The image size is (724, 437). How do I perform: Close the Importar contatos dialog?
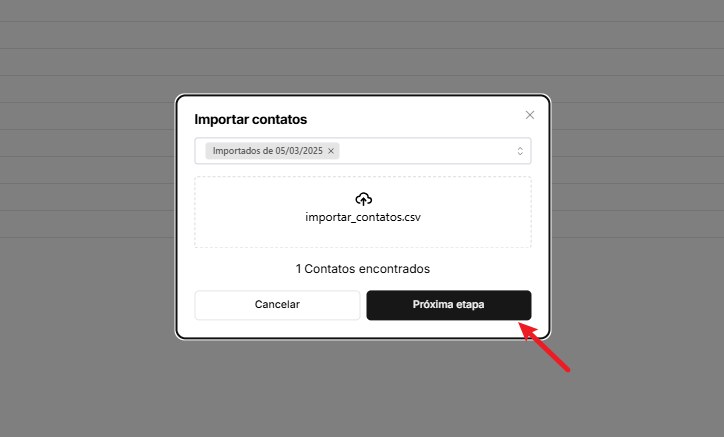(530, 115)
